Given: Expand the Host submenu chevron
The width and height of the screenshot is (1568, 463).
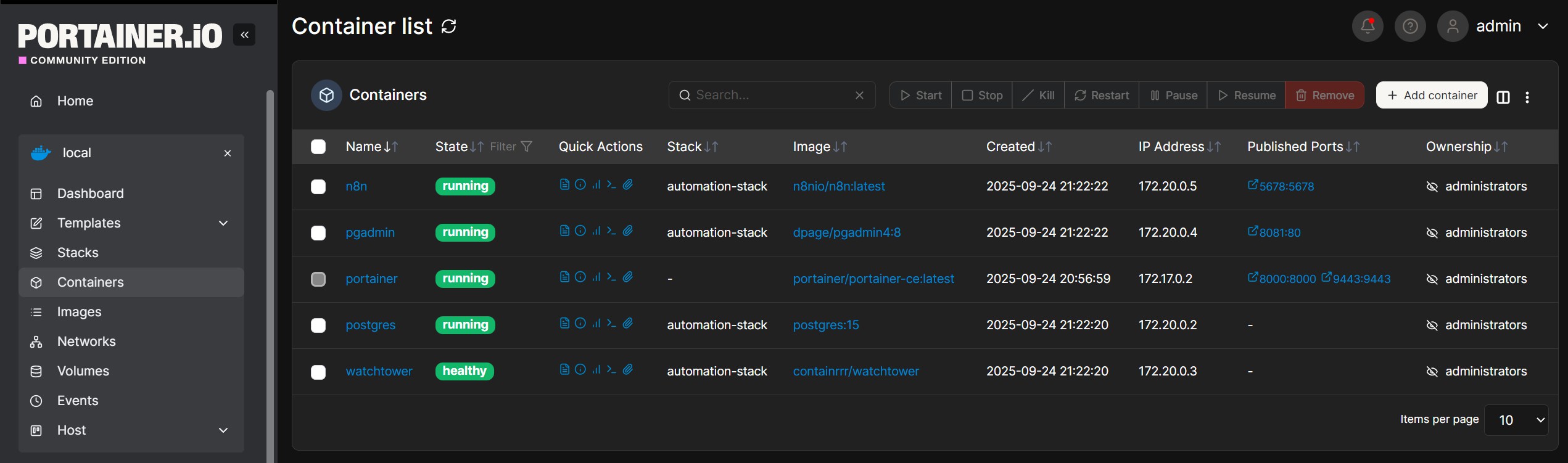Looking at the screenshot, I should tap(223, 430).
